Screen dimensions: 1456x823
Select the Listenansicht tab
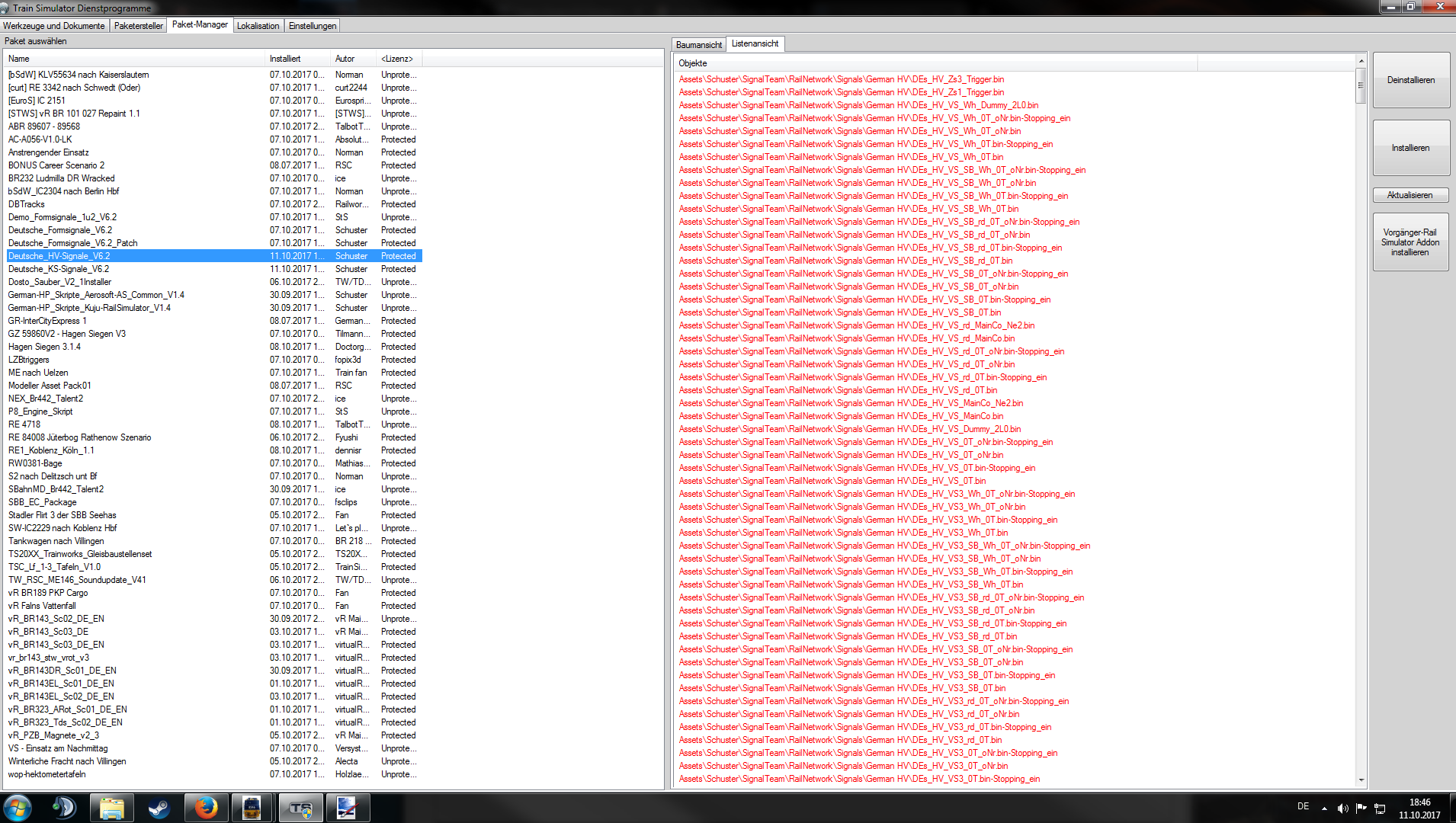point(755,43)
